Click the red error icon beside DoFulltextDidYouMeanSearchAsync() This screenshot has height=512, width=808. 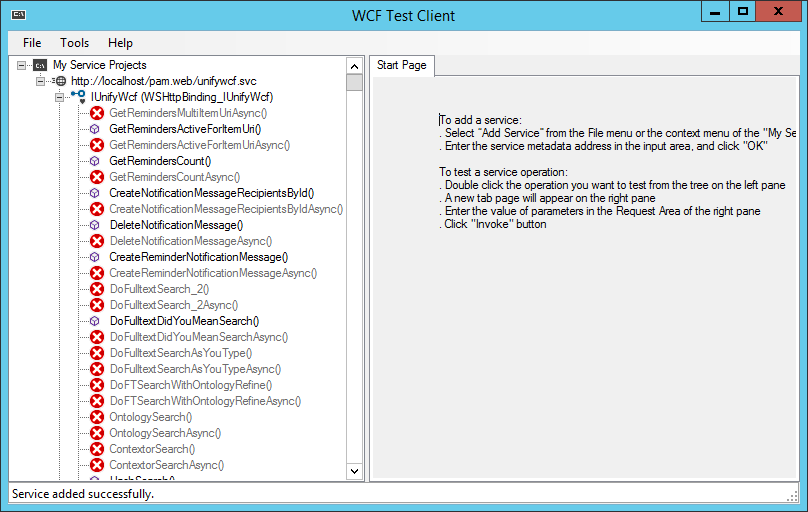point(97,336)
